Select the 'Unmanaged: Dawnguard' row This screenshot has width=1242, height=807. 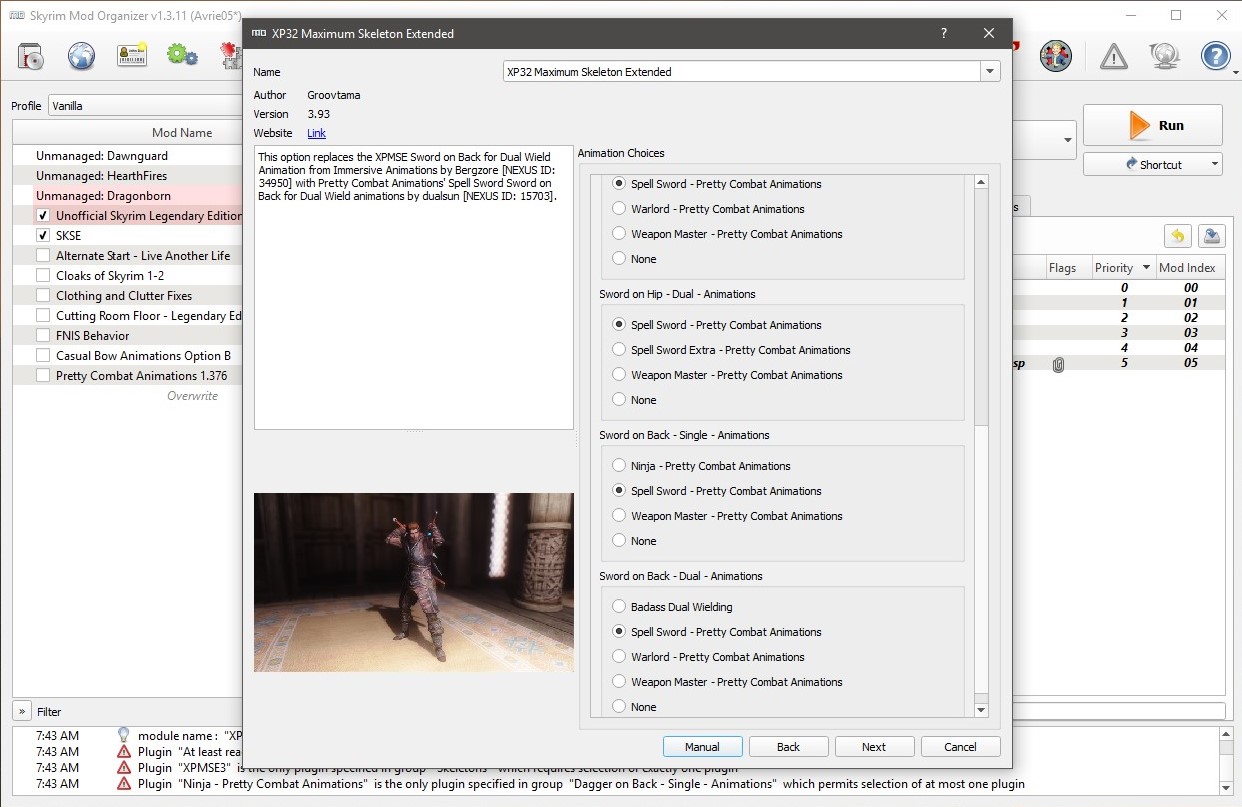pos(128,156)
